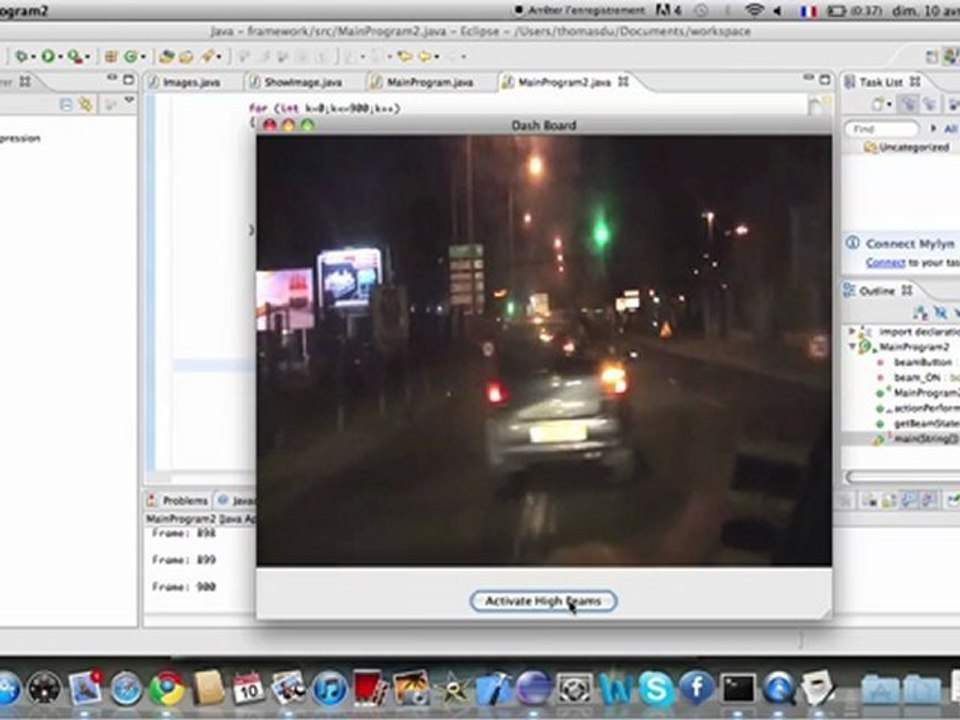Screen dimensions: 960x720
Task: Click Link with Editor in left panel
Action: 86,105
